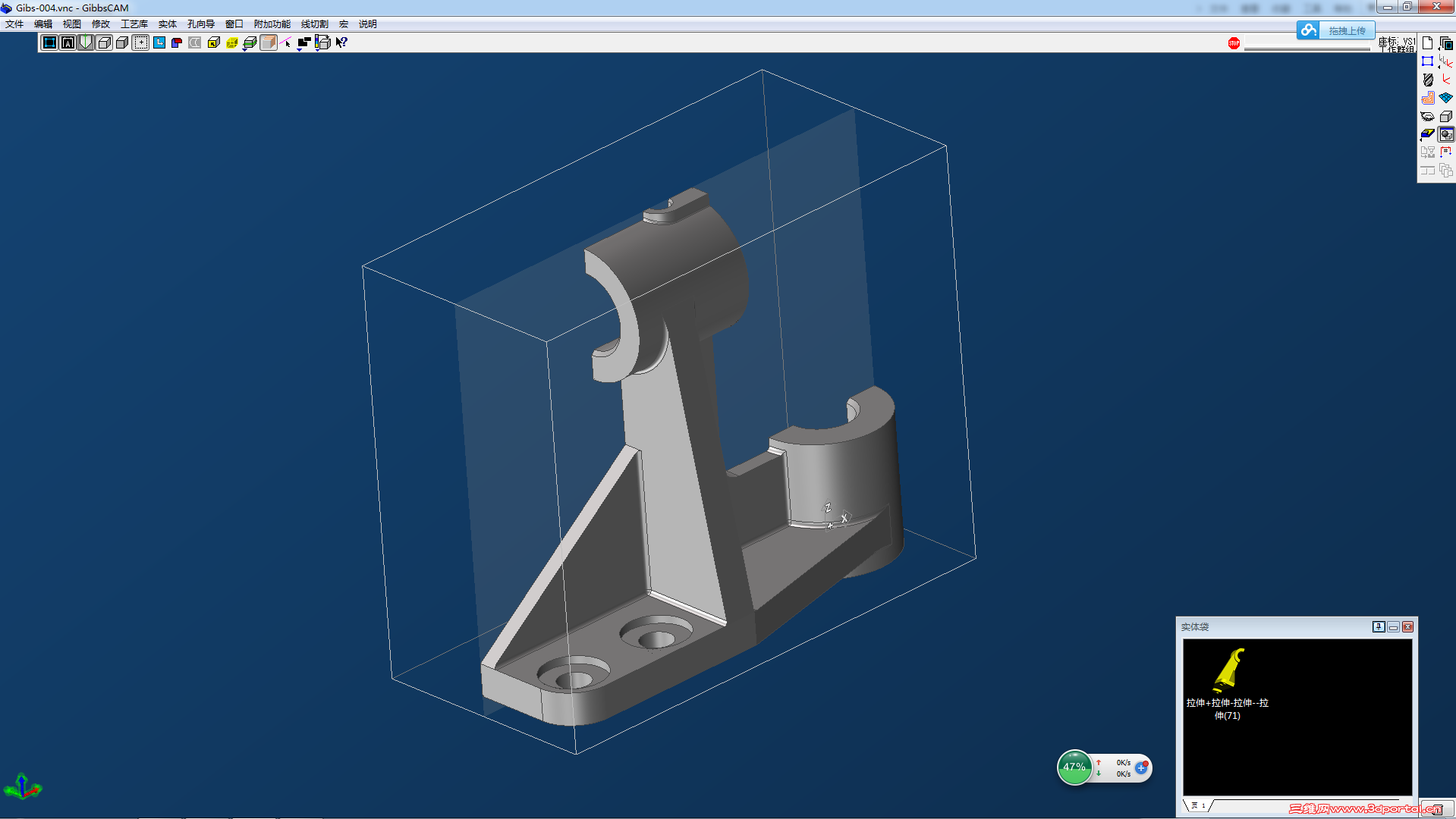Open the 文件 menu
The height and width of the screenshot is (819, 1456).
[14, 24]
